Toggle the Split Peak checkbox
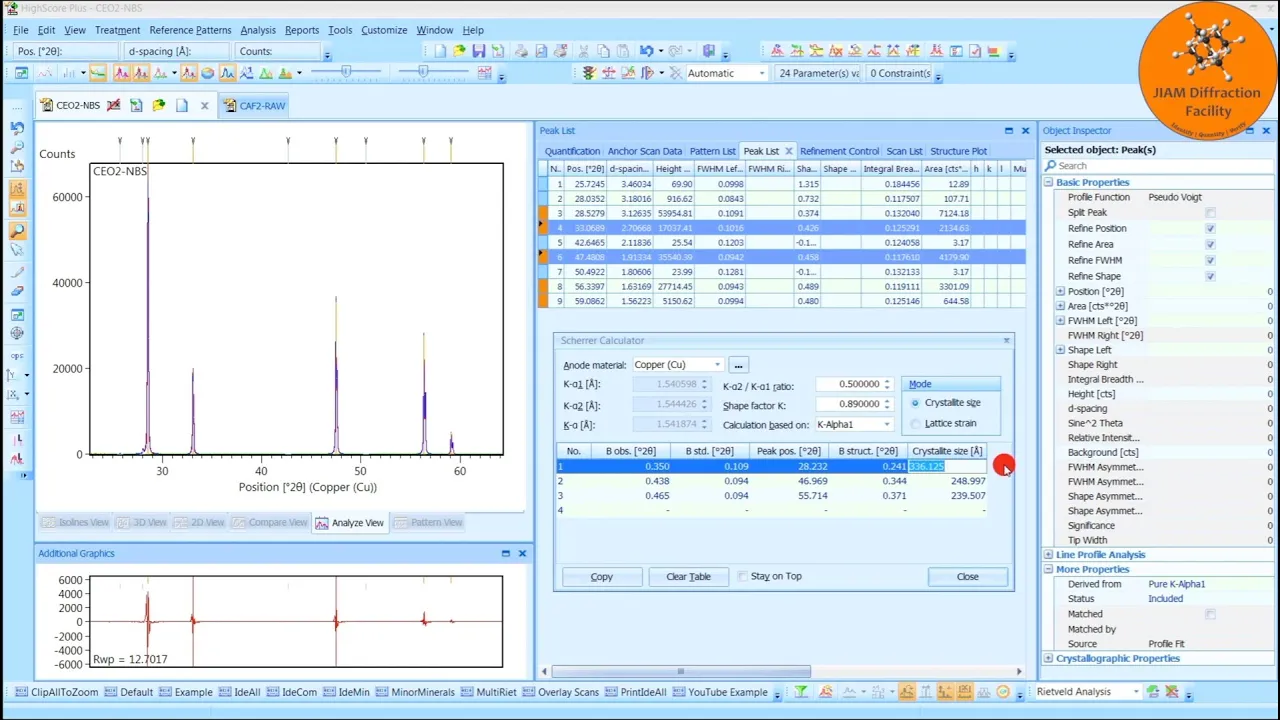The image size is (1280, 720). [x=1210, y=213]
